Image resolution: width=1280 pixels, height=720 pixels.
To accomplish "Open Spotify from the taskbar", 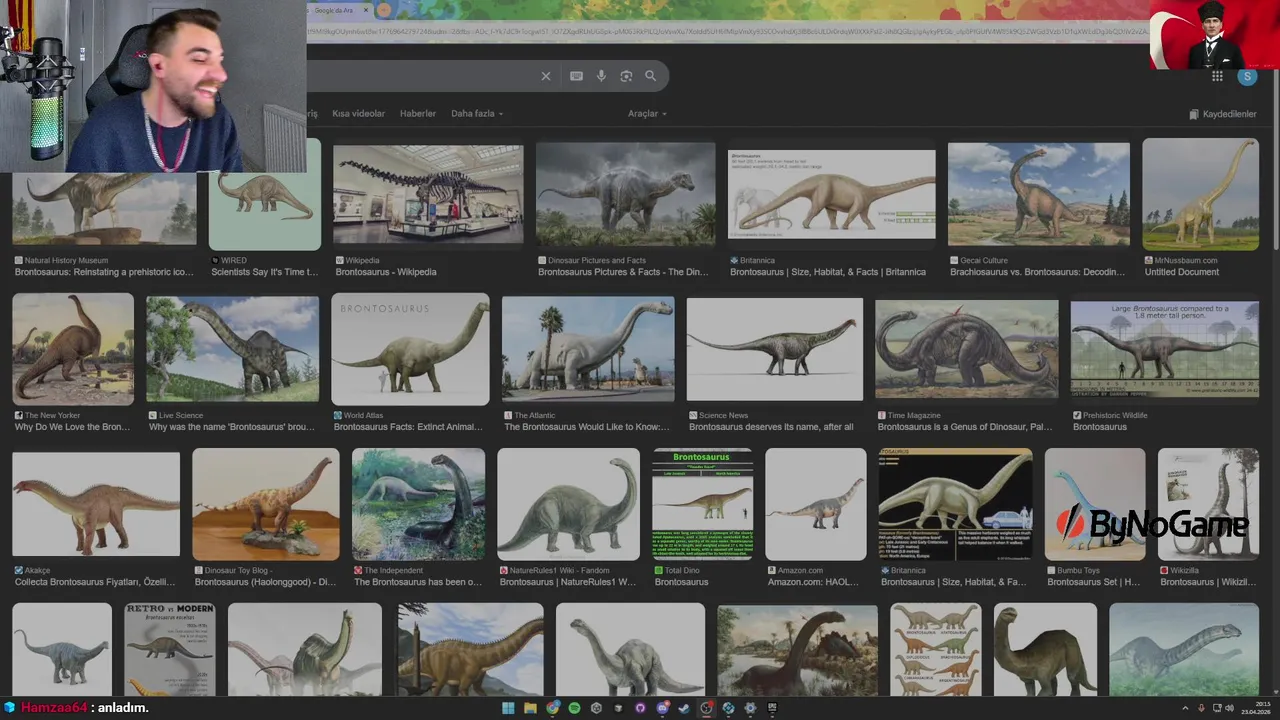I will click(575, 708).
